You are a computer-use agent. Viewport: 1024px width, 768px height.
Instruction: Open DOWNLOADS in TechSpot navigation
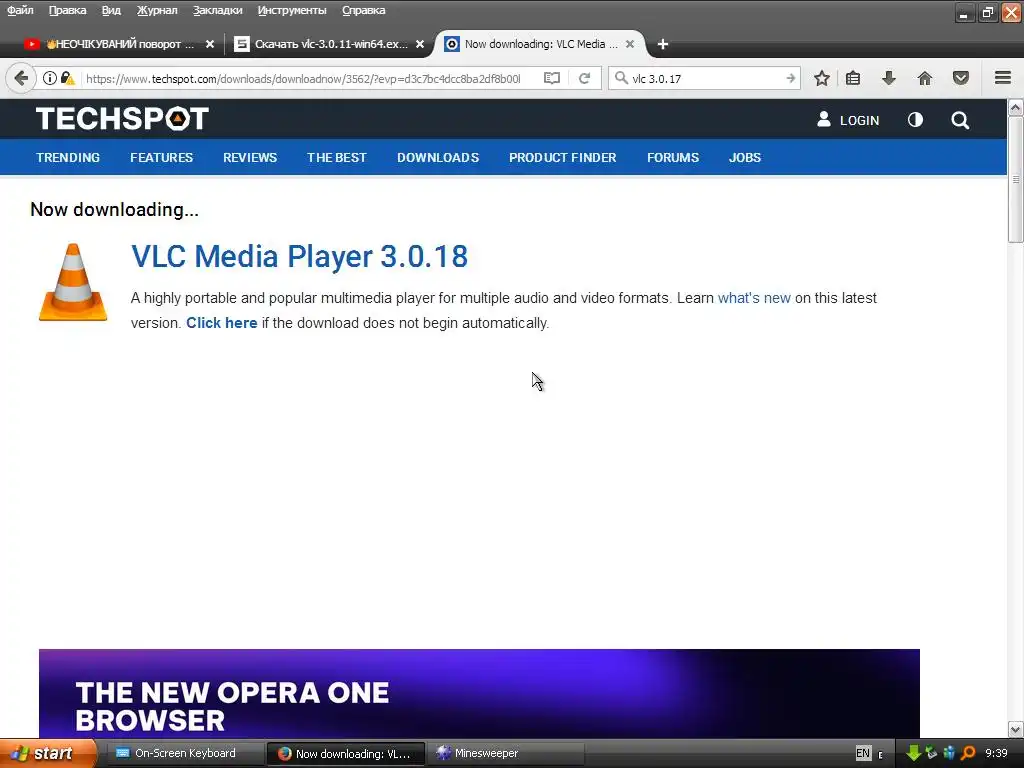[438, 157]
